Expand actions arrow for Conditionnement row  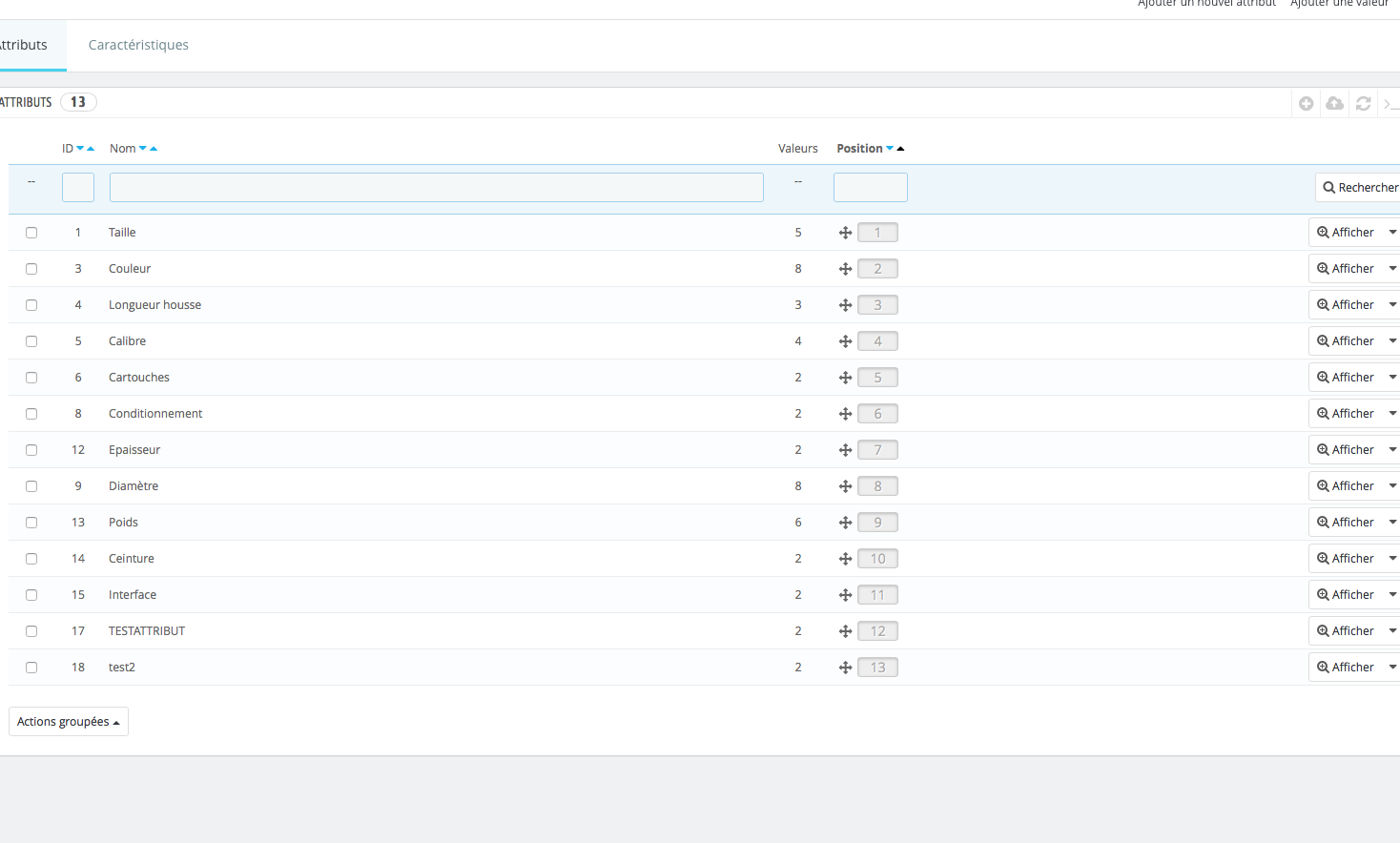pos(1392,414)
